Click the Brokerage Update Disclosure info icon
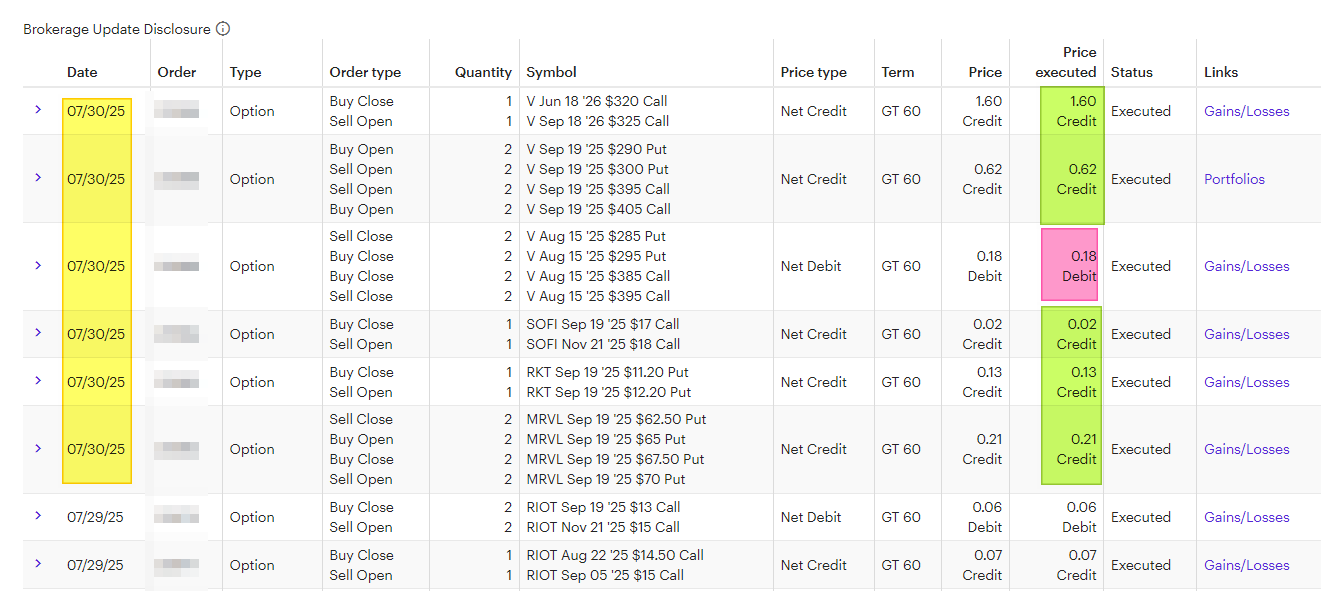The width and height of the screenshot is (1339, 591). click(223, 29)
